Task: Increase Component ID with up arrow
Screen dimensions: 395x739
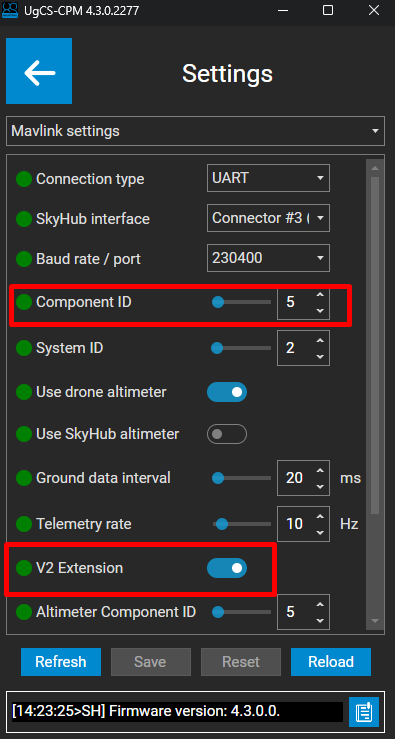Action: click(x=321, y=295)
